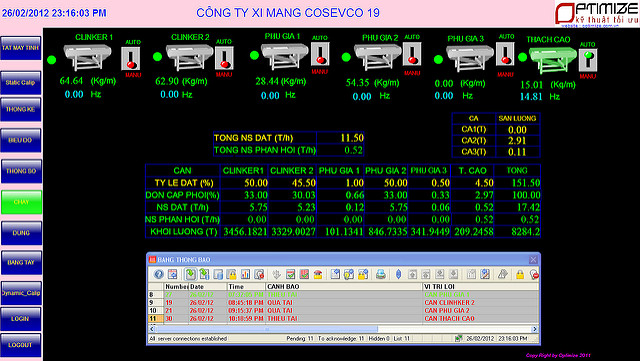The height and width of the screenshot is (361, 640).
Task: Click the green-check acknowledge icon
Action: 290,274
